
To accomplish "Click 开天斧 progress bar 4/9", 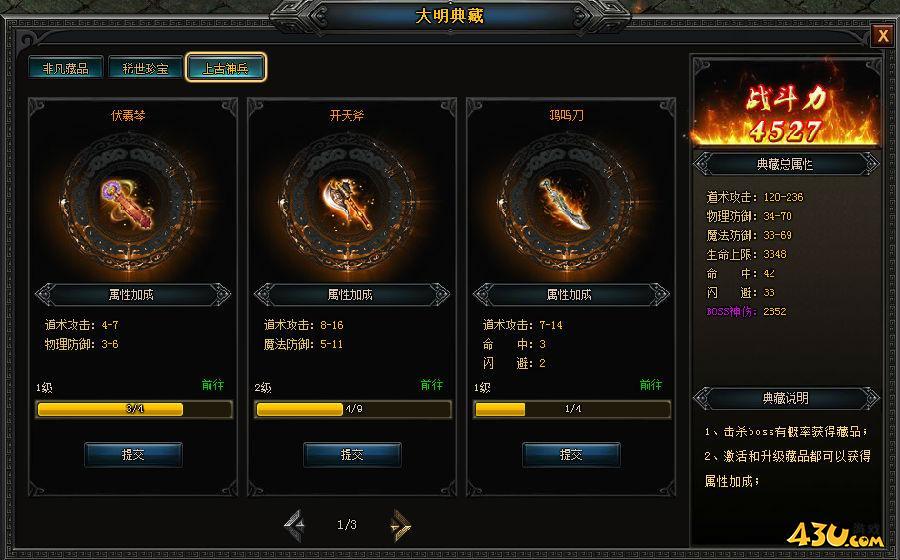I will click(x=353, y=409).
